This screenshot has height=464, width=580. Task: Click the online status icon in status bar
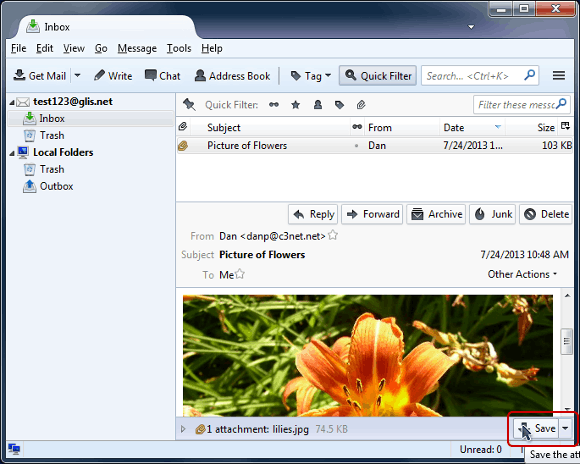click(14, 449)
